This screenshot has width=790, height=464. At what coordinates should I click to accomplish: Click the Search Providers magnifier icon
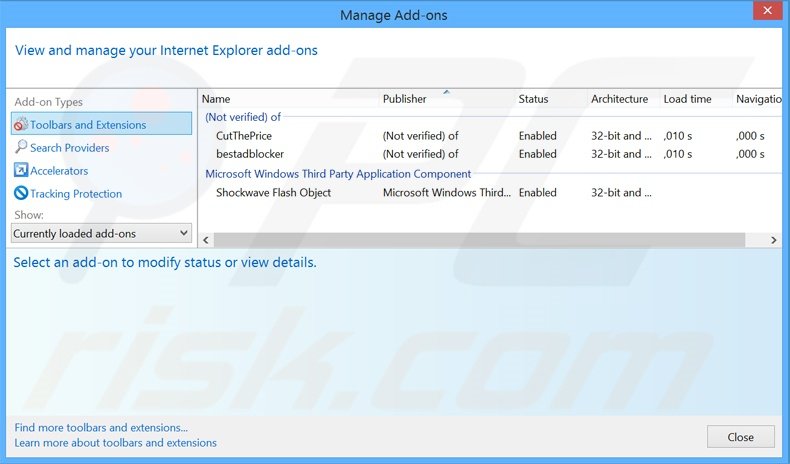pos(21,148)
